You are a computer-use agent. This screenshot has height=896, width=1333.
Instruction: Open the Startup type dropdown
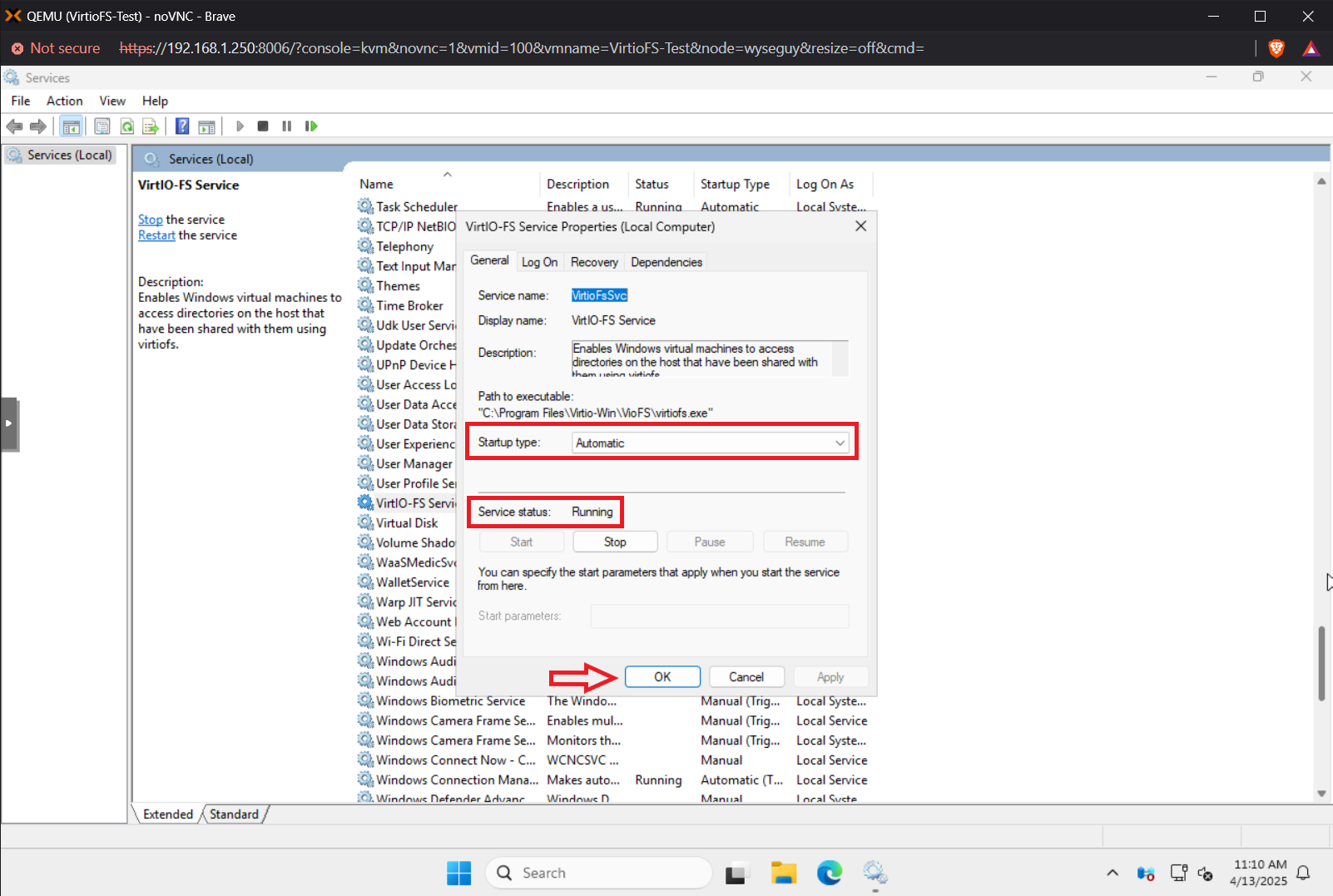coord(711,443)
